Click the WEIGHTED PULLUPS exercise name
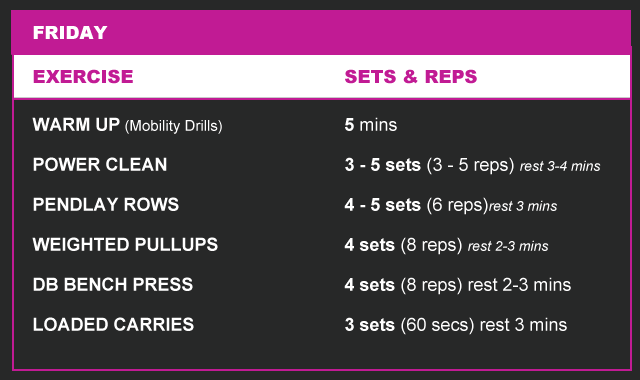The height and width of the screenshot is (380, 640). [x=125, y=244]
